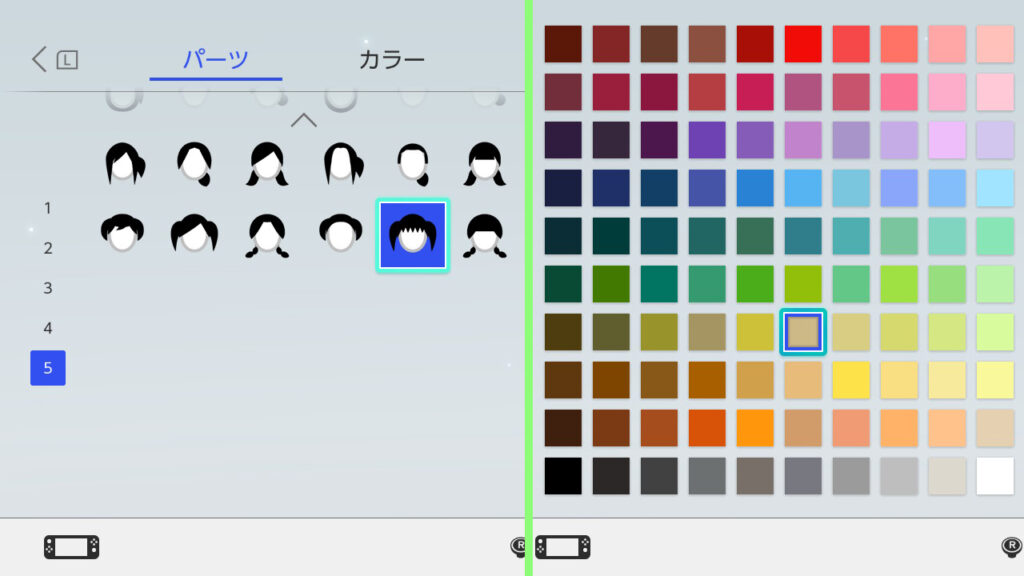This screenshot has height=576, width=1024.
Task: Pick the last hairstyle in the lower row
Action: 485,235
